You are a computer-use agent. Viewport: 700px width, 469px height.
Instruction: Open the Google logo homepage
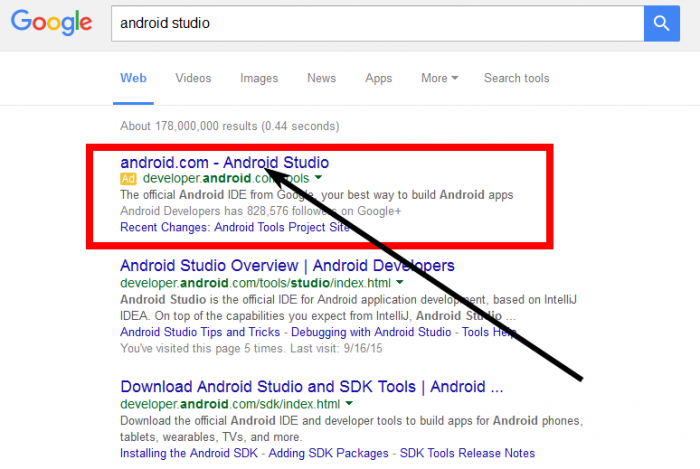point(51,22)
